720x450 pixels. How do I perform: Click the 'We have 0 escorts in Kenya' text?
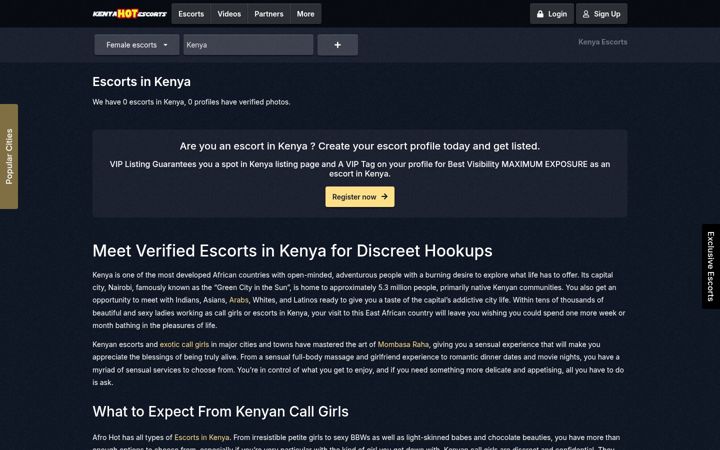191,102
